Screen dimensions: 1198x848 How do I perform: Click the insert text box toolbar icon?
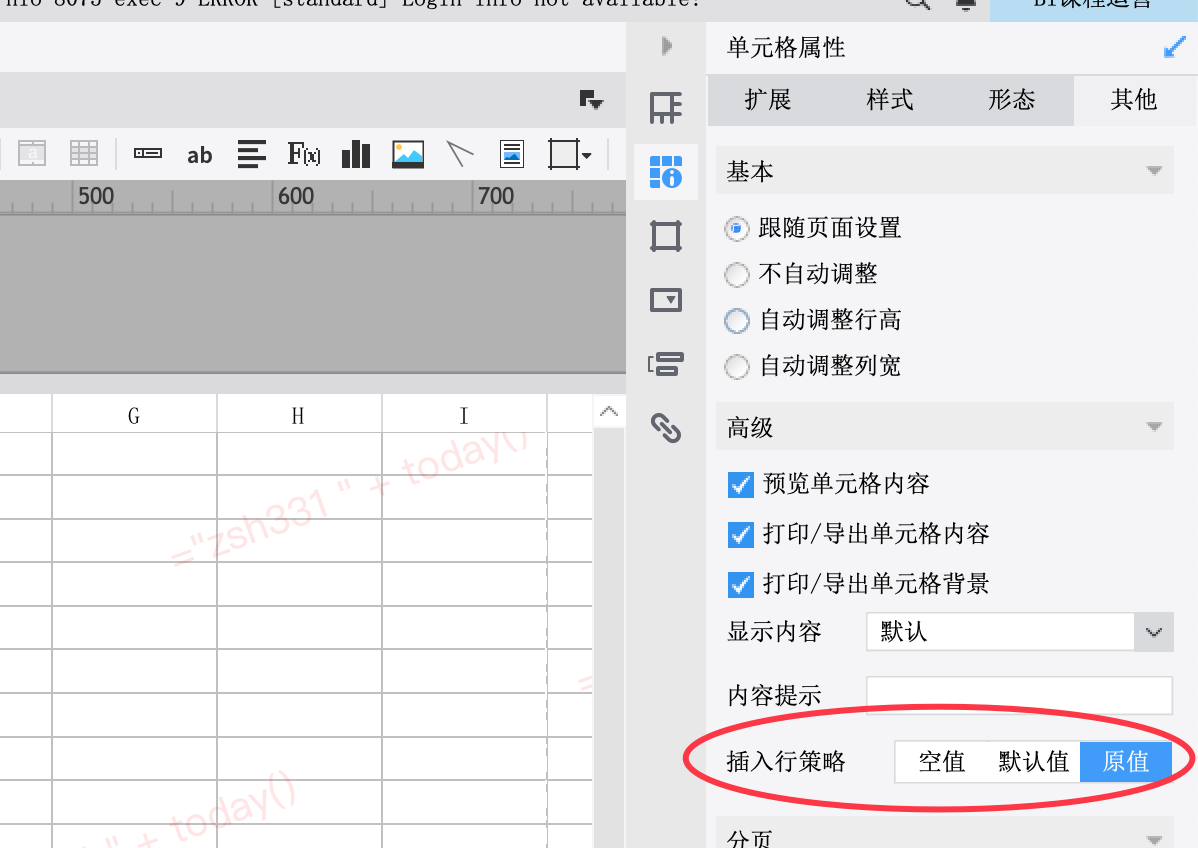(147, 154)
